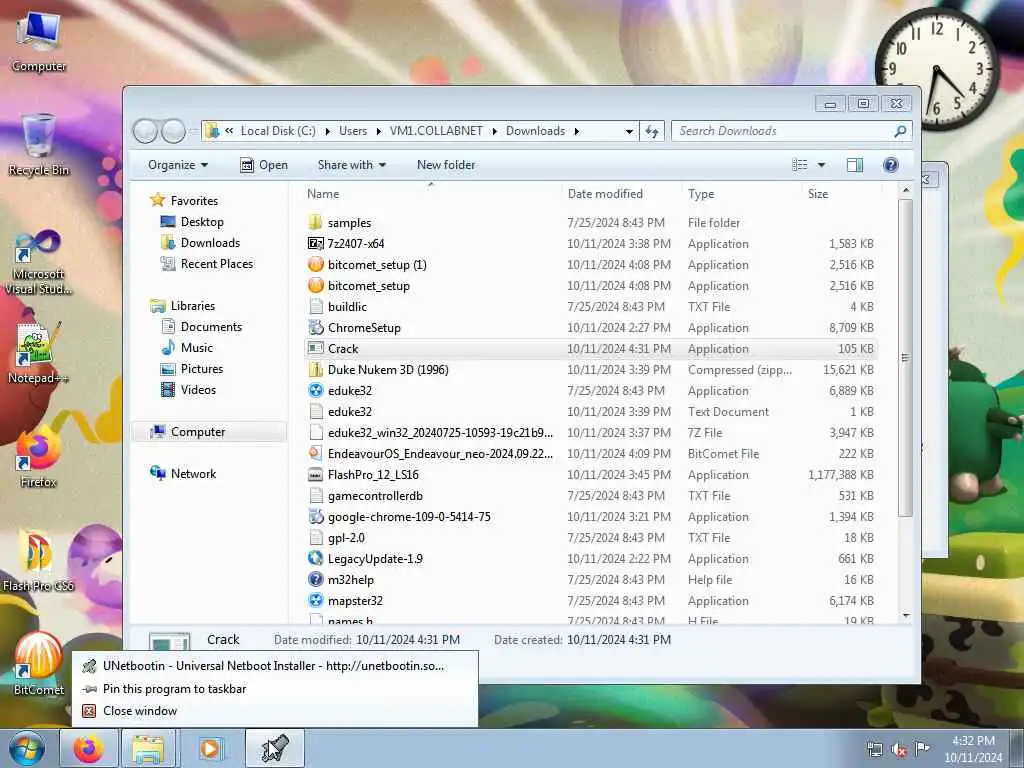Click the New folder button

click(x=446, y=165)
